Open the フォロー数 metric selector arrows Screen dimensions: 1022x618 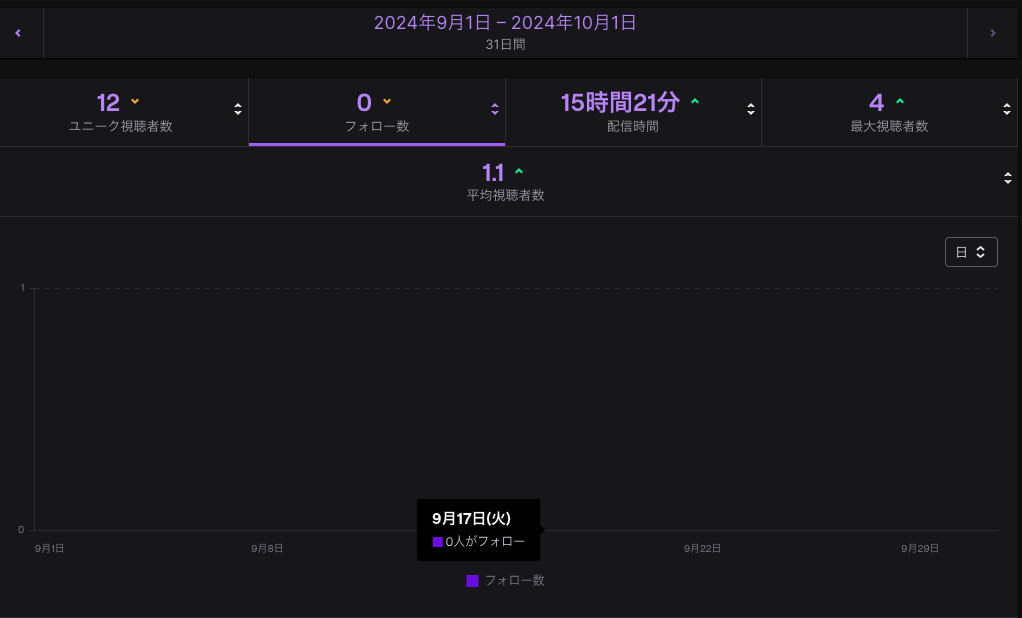pyautogui.click(x=494, y=109)
